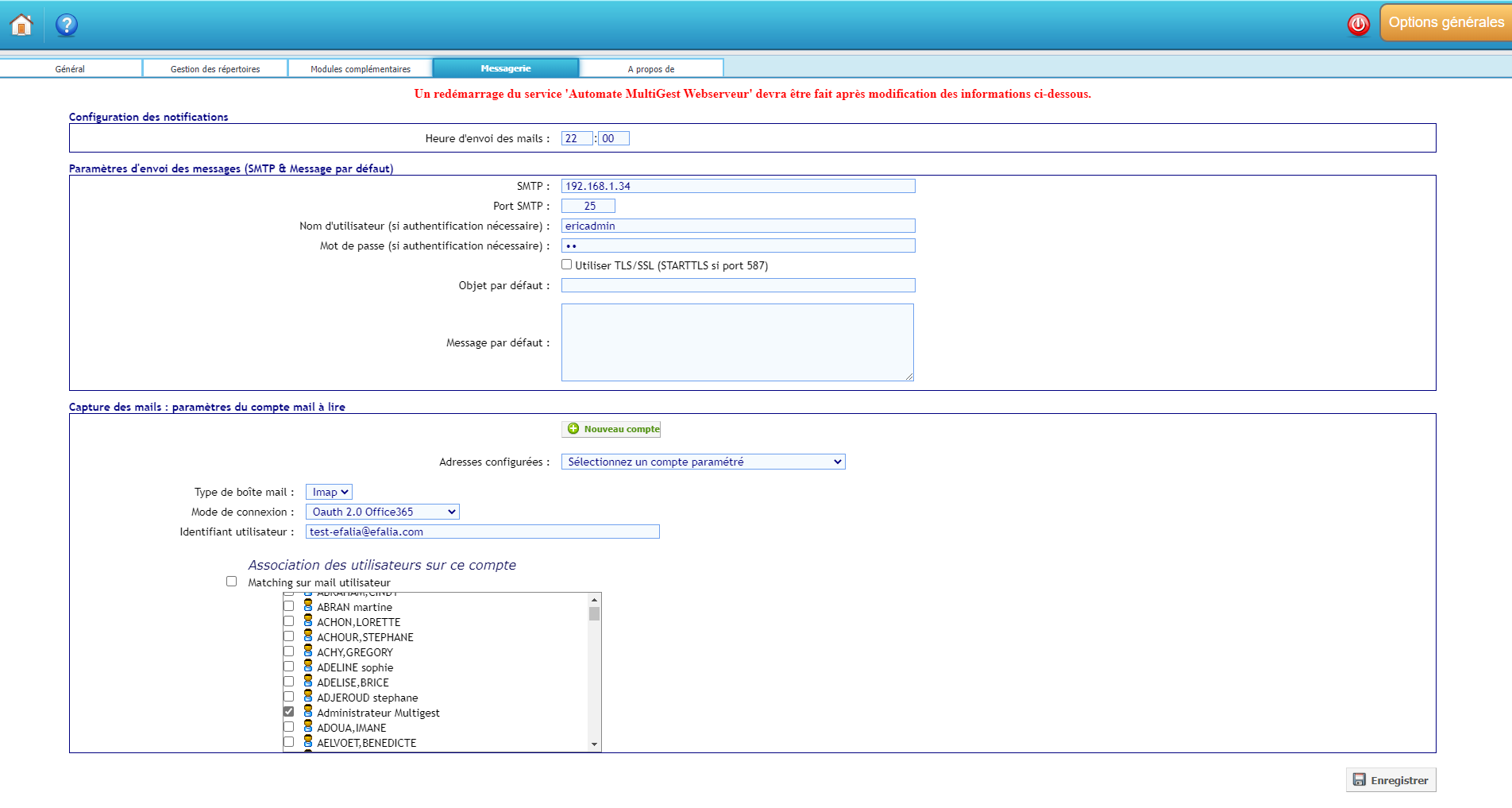
Task: Toggle Matching sur mail utilisateur checkbox
Action: click(x=232, y=582)
